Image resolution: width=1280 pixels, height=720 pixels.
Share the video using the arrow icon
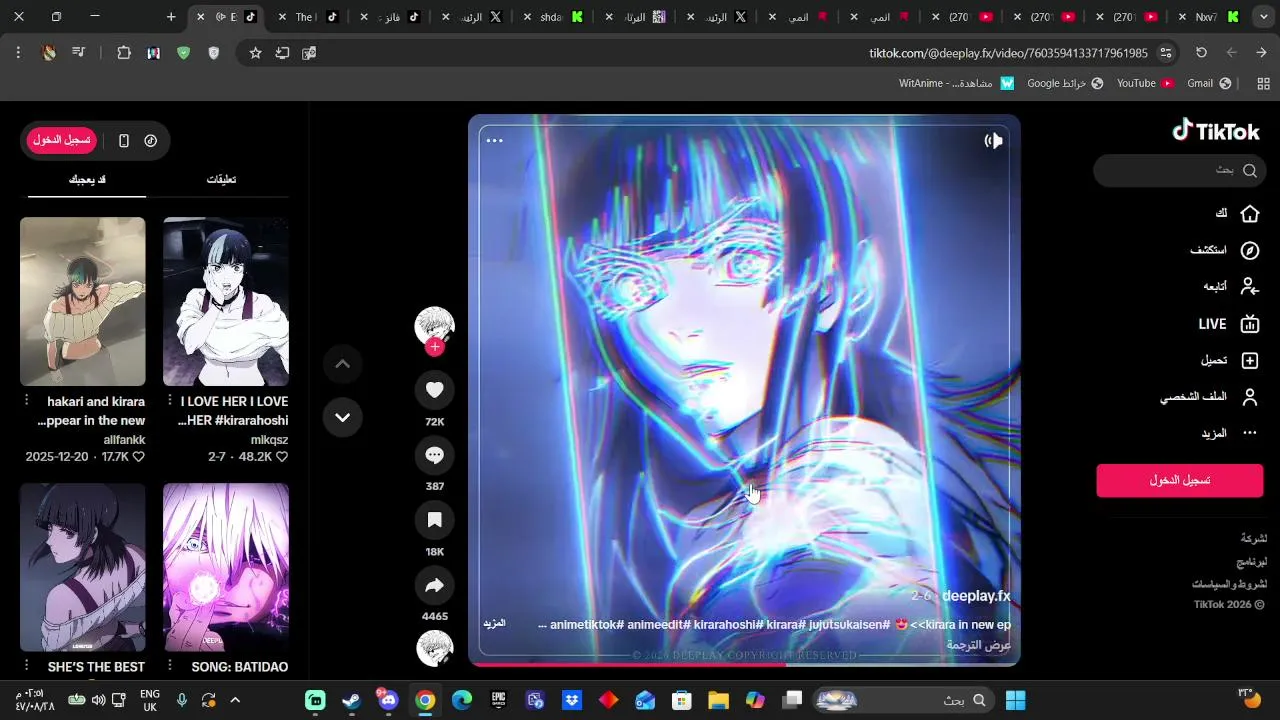(x=434, y=585)
